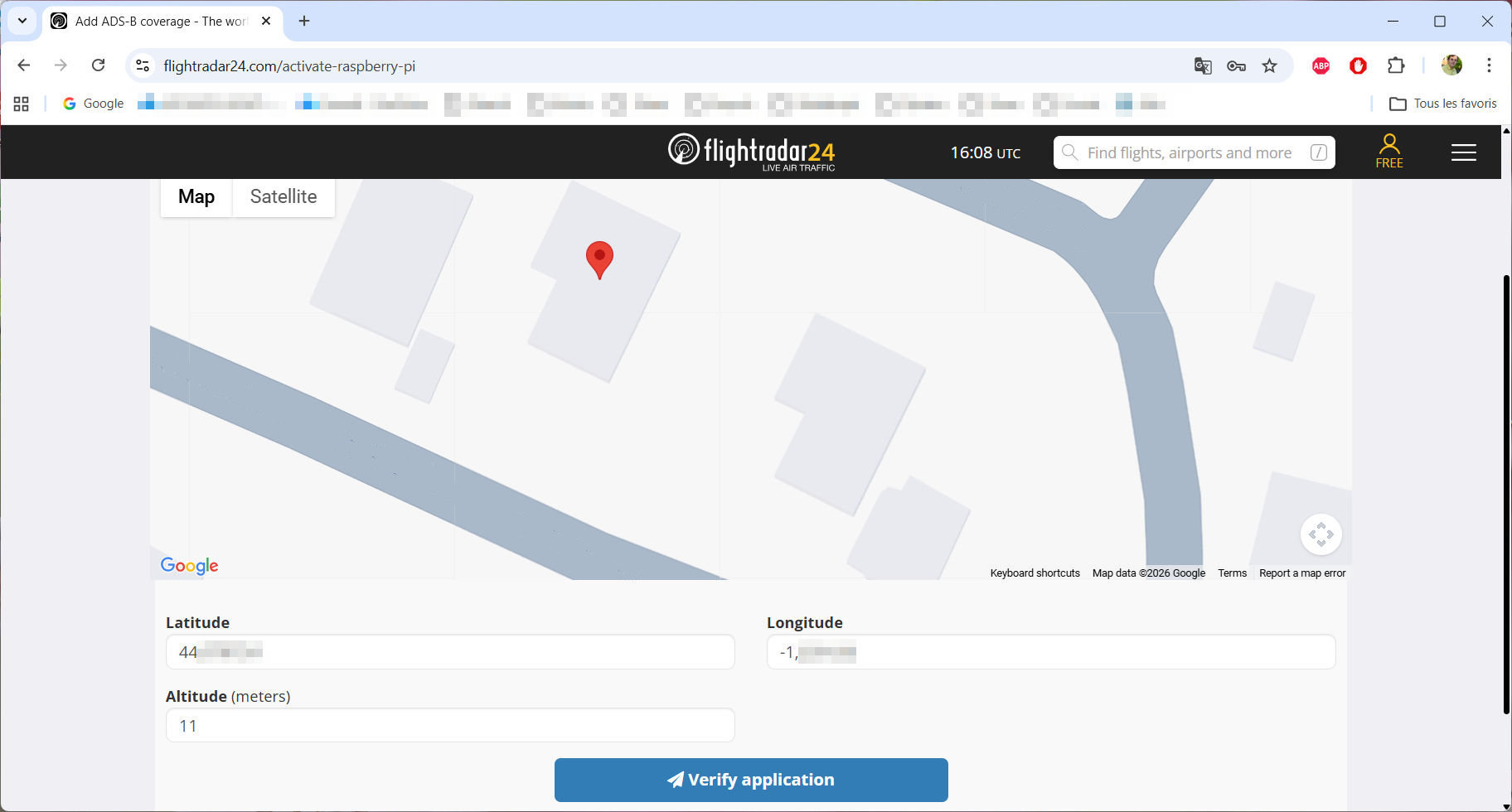The image size is (1512, 812).
Task: Bookmark this page with the star
Action: [1269, 65]
